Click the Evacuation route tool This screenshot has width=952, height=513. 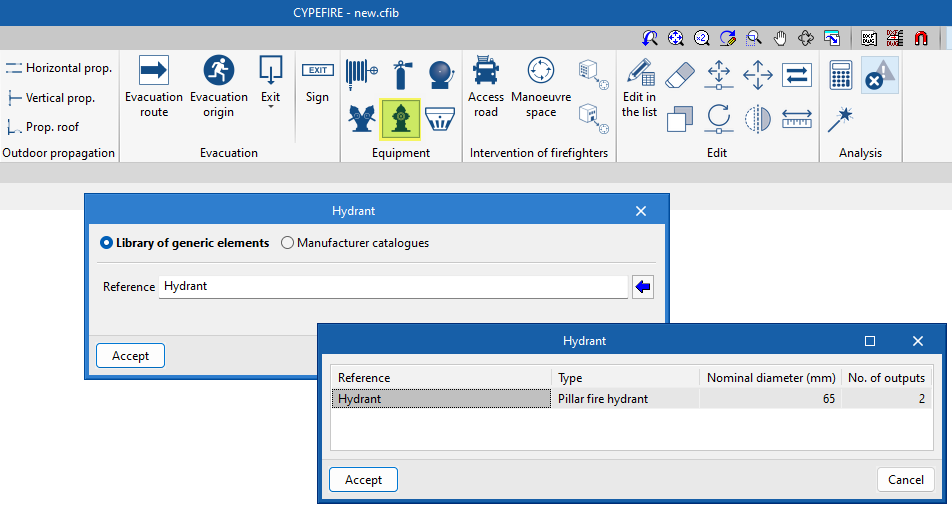click(x=154, y=88)
